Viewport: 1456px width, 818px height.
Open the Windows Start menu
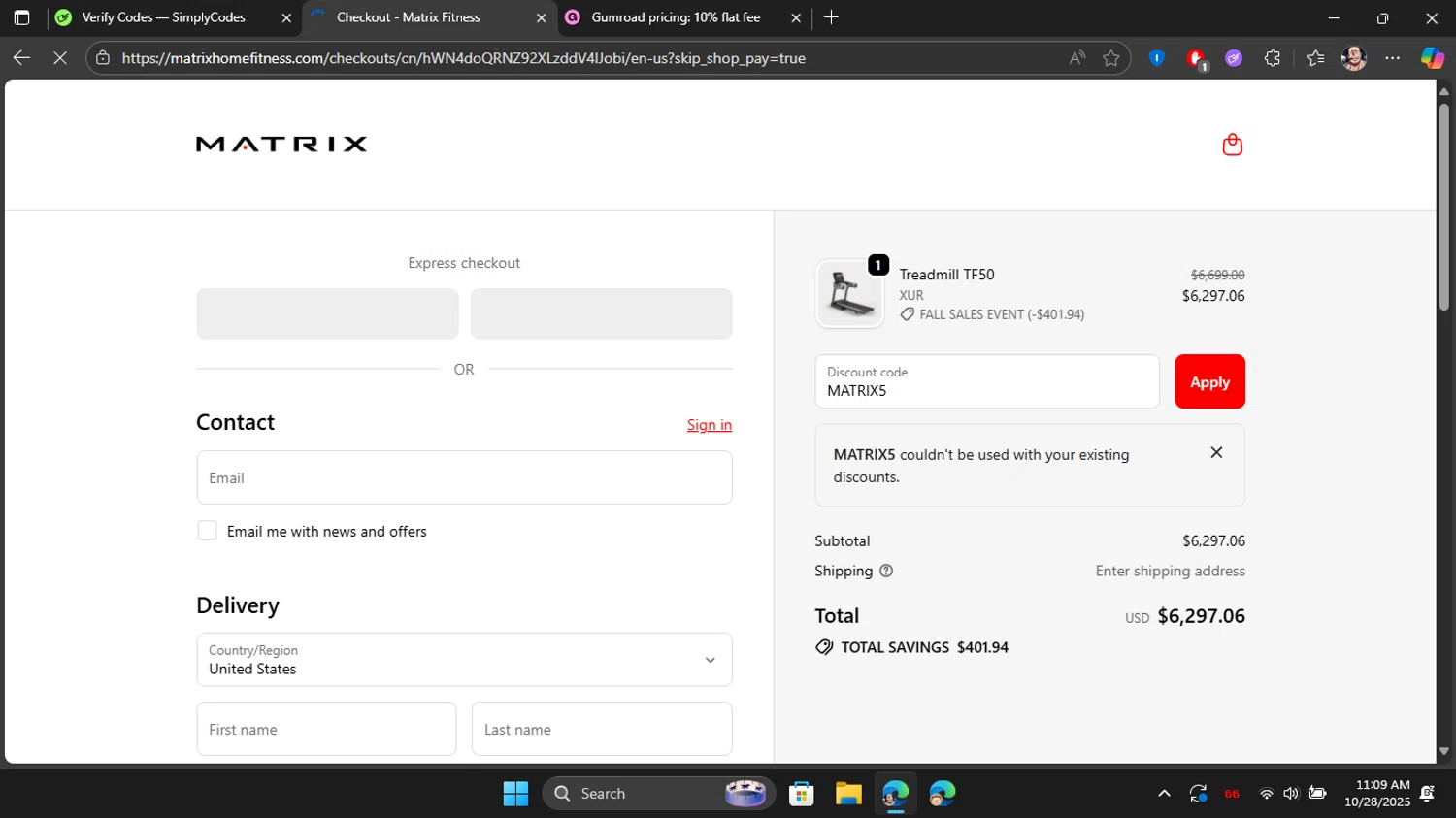click(x=515, y=794)
